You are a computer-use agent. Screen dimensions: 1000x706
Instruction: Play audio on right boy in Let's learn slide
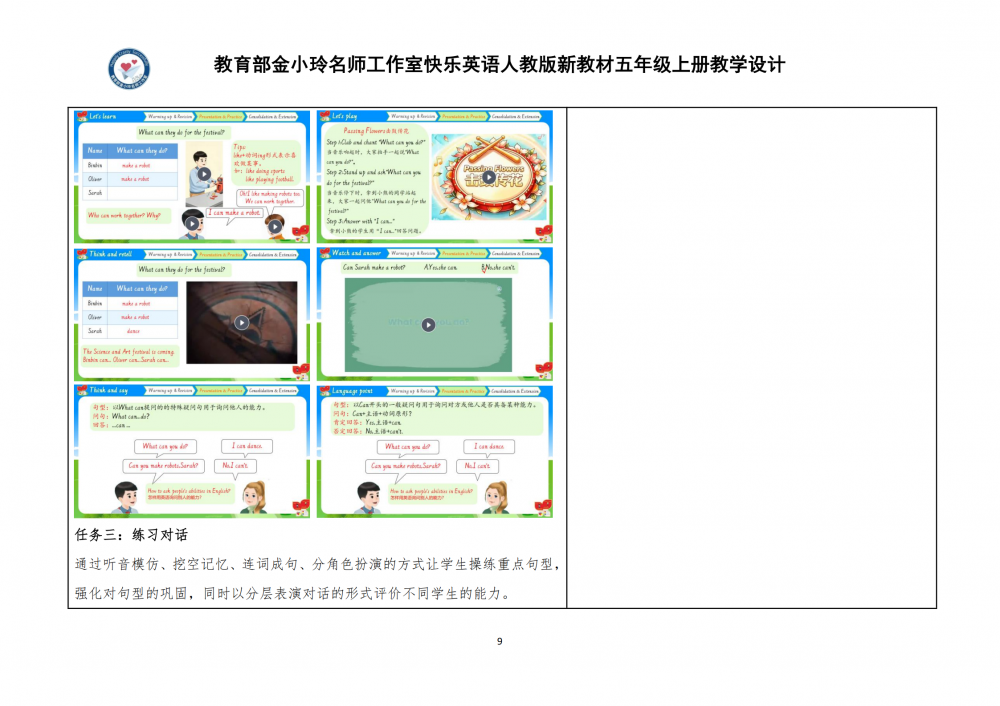(x=275, y=226)
